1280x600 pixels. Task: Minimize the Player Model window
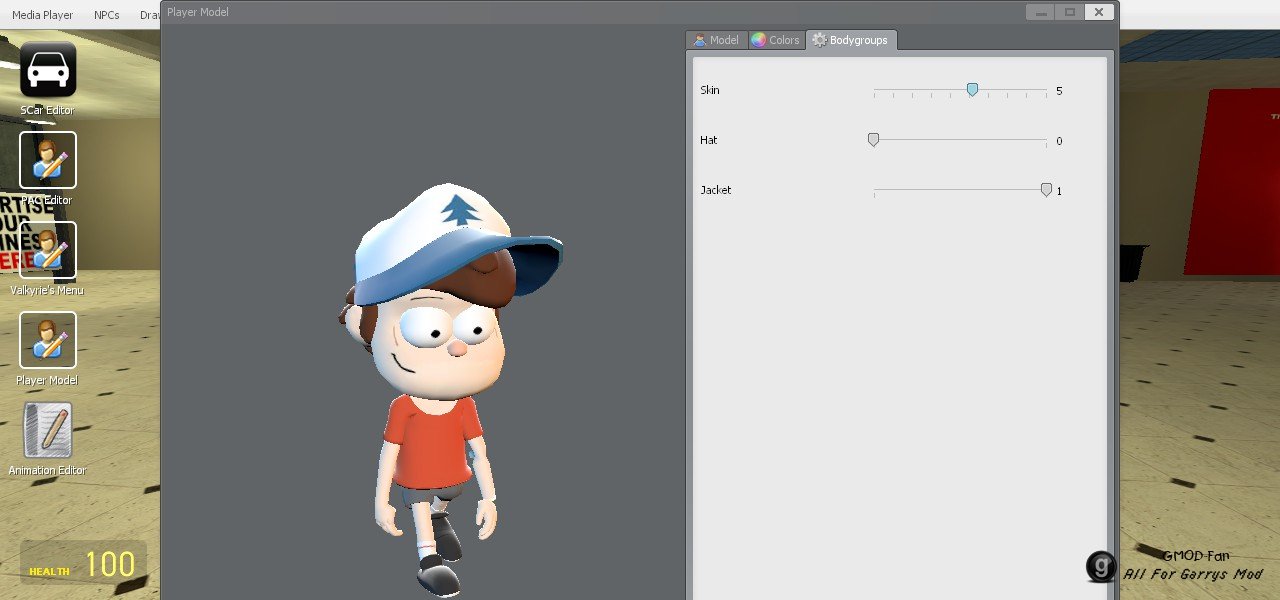[1041, 12]
